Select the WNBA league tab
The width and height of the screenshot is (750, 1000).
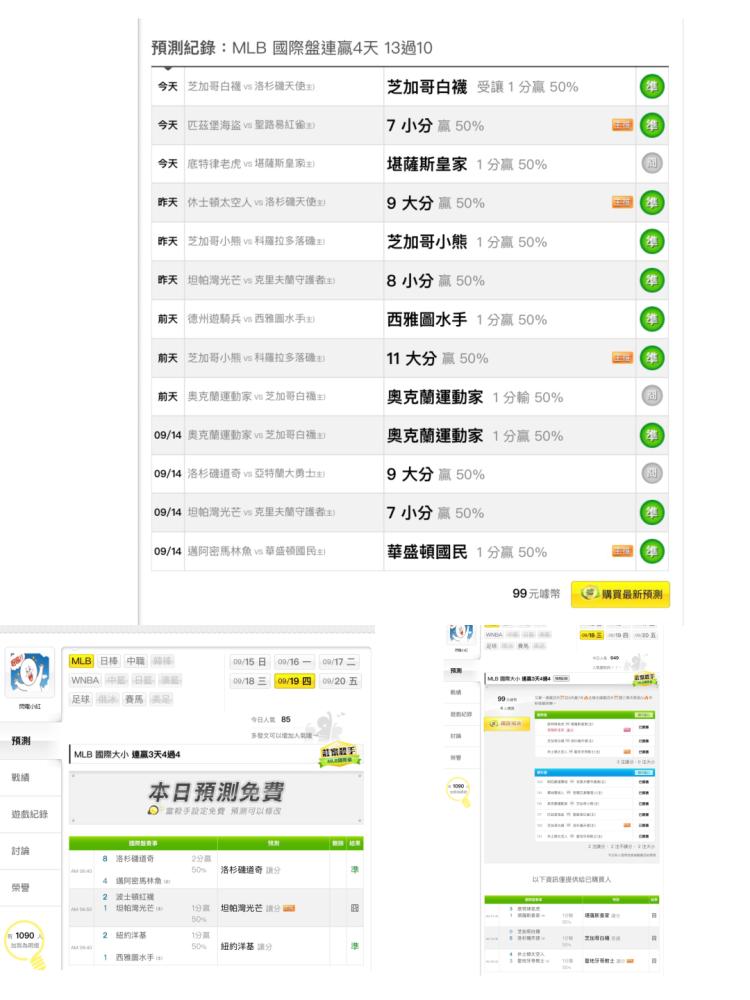point(85,680)
